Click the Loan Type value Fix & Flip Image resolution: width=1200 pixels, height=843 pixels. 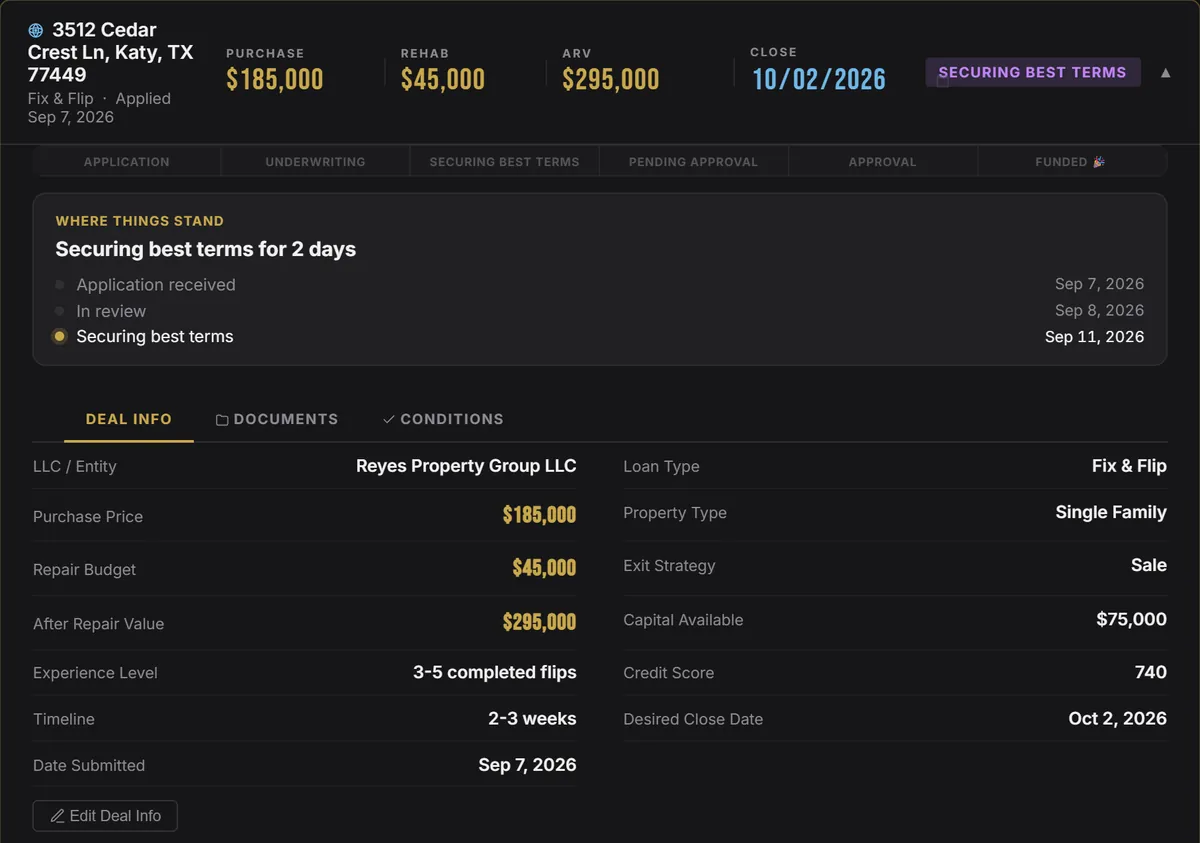[1129, 466]
